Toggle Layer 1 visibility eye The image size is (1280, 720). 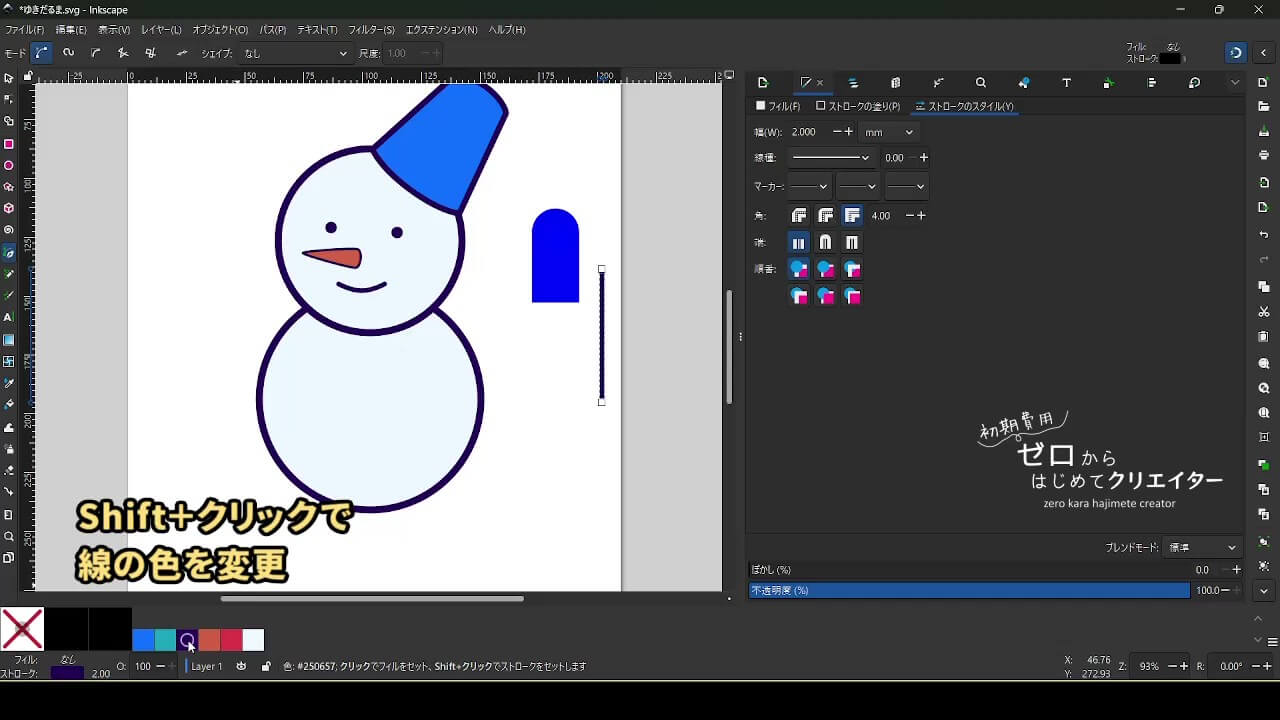click(241, 666)
